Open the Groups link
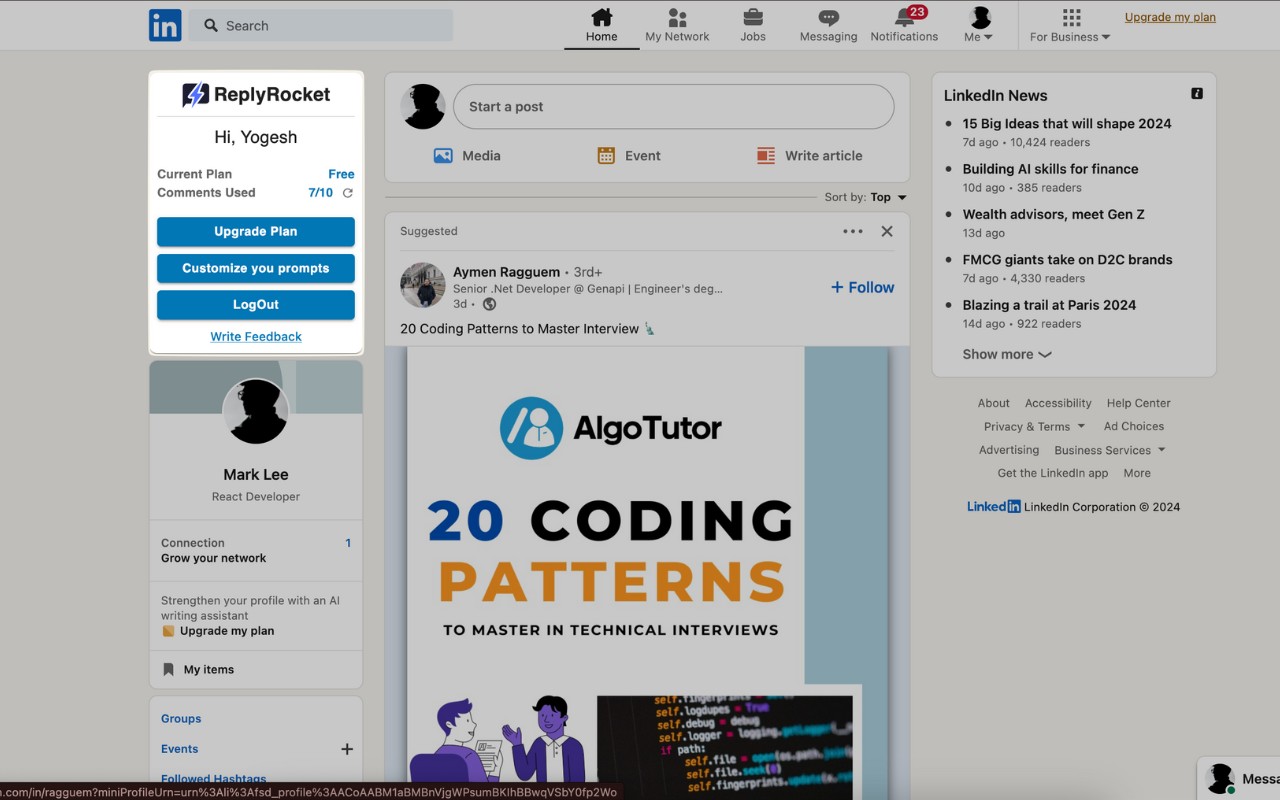1280x800 pixels. (x=181, y=719)
